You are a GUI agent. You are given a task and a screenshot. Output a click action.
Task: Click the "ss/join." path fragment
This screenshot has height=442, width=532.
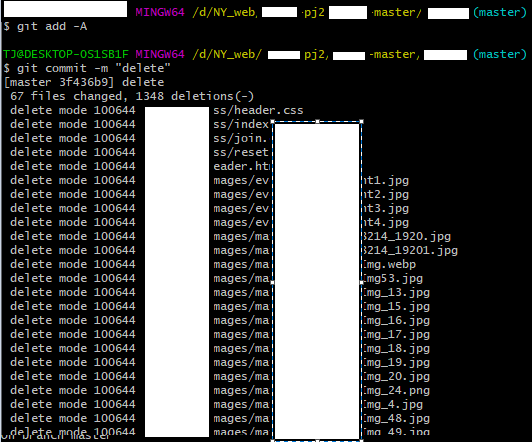click(241, 138)
